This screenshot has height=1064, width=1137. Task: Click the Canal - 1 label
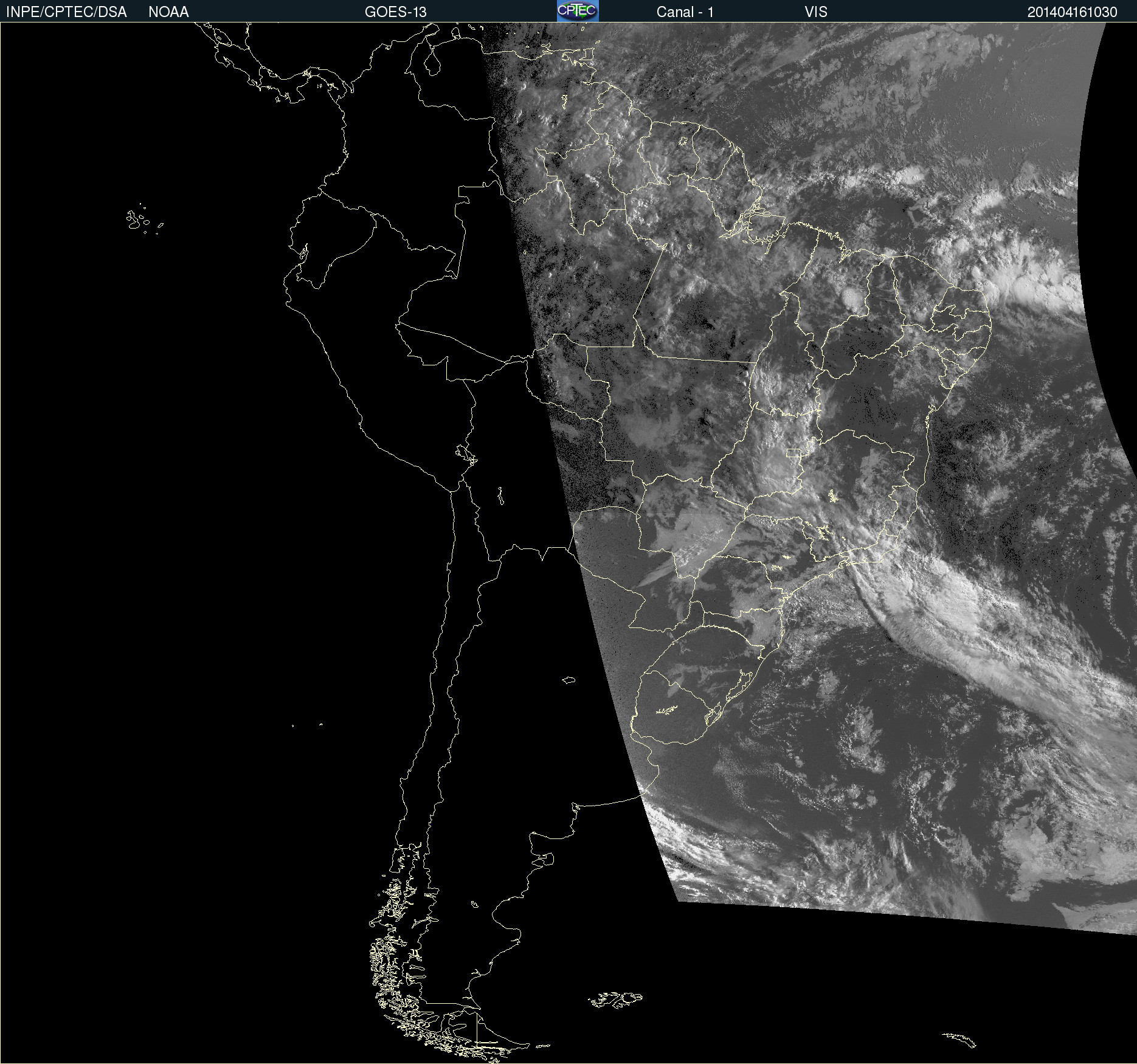(x=685, y=12)
